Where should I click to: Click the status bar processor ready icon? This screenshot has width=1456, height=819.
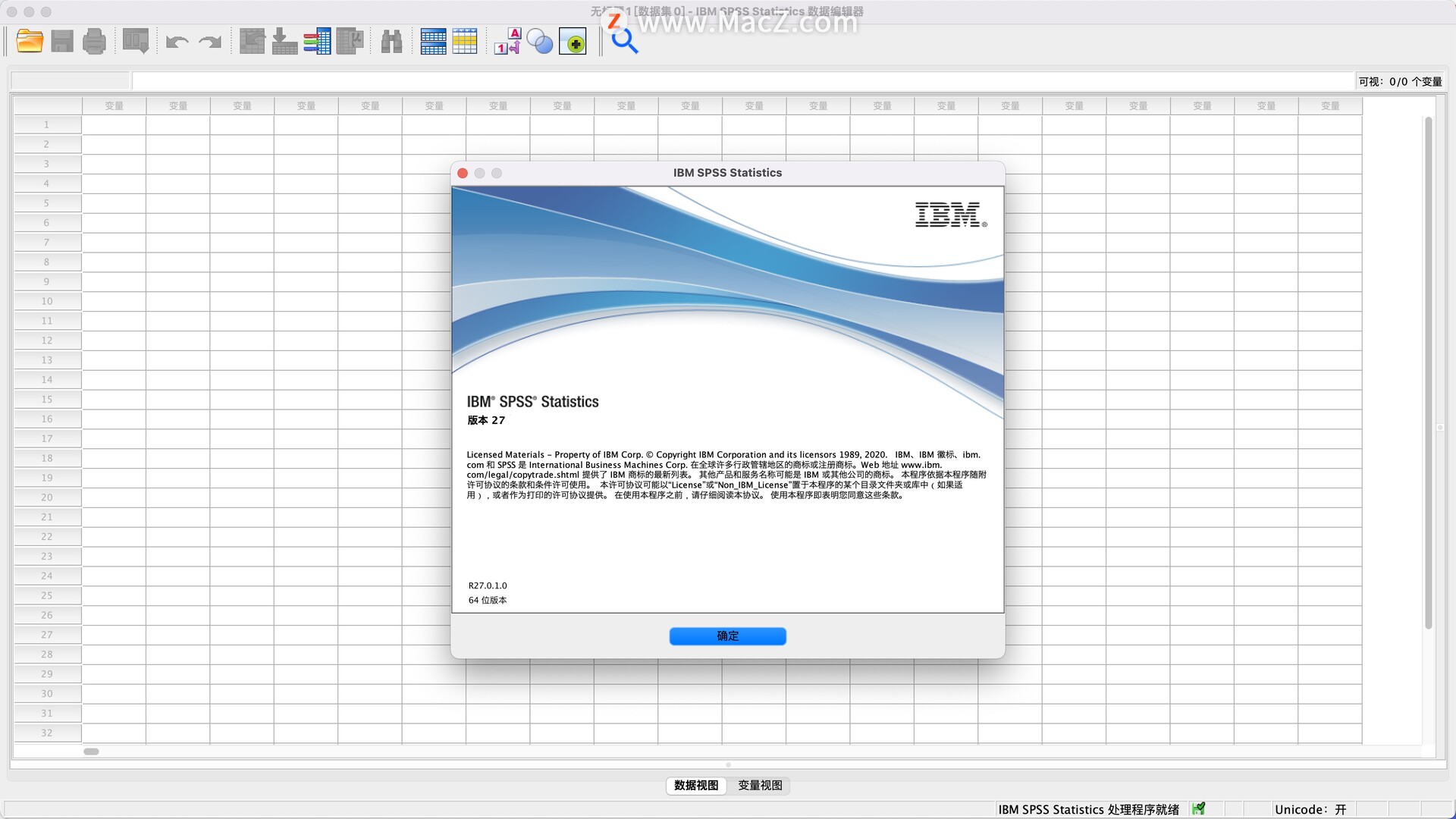[1198, 809]
